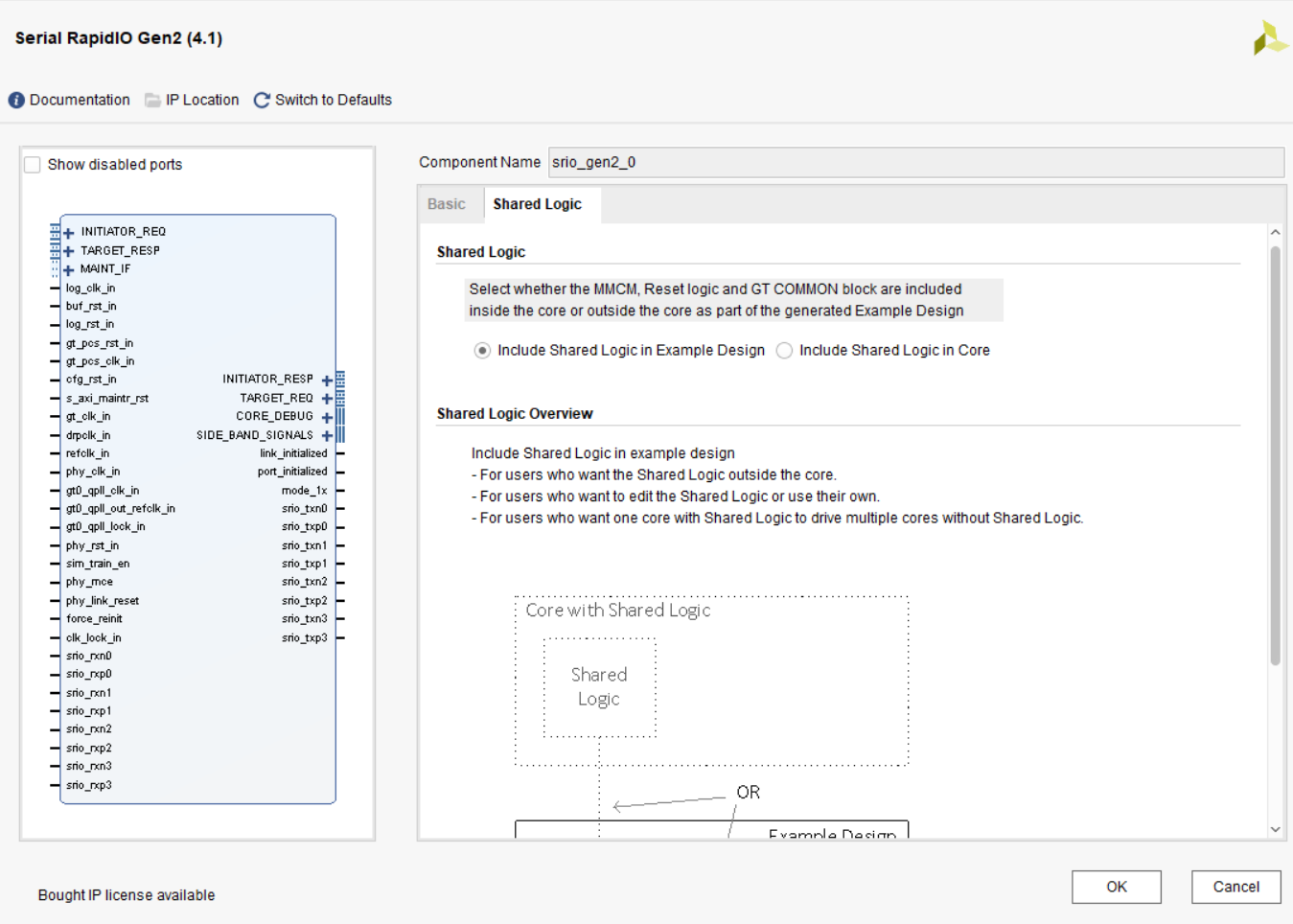This screenshot has width=1293, height=924.
Task: Select the s_axi_maintr_rst port
Action: tap(107, 398)
